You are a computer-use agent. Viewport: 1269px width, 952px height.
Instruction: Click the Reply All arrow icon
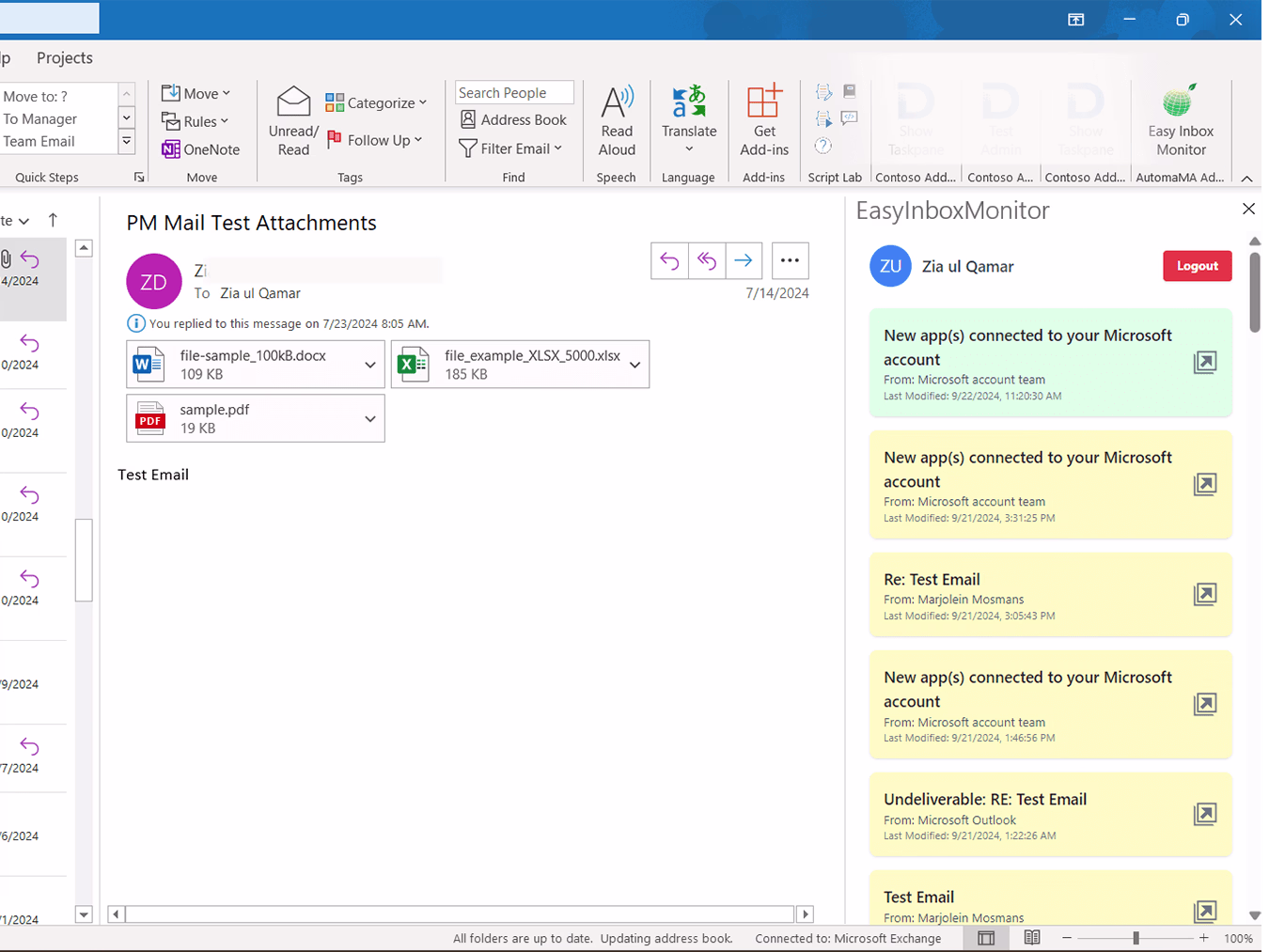click(x=707, y=260)
